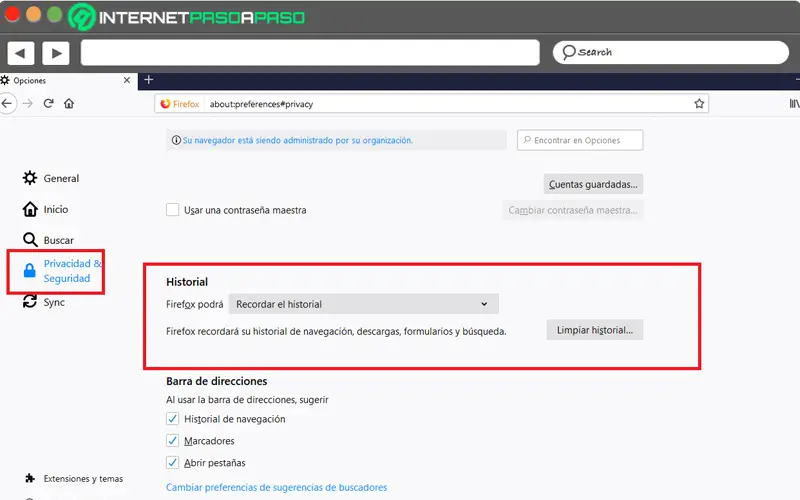Reload the preferences page
Image resolution: width=800 pixels, height=500 pixels.
(48, 104)
